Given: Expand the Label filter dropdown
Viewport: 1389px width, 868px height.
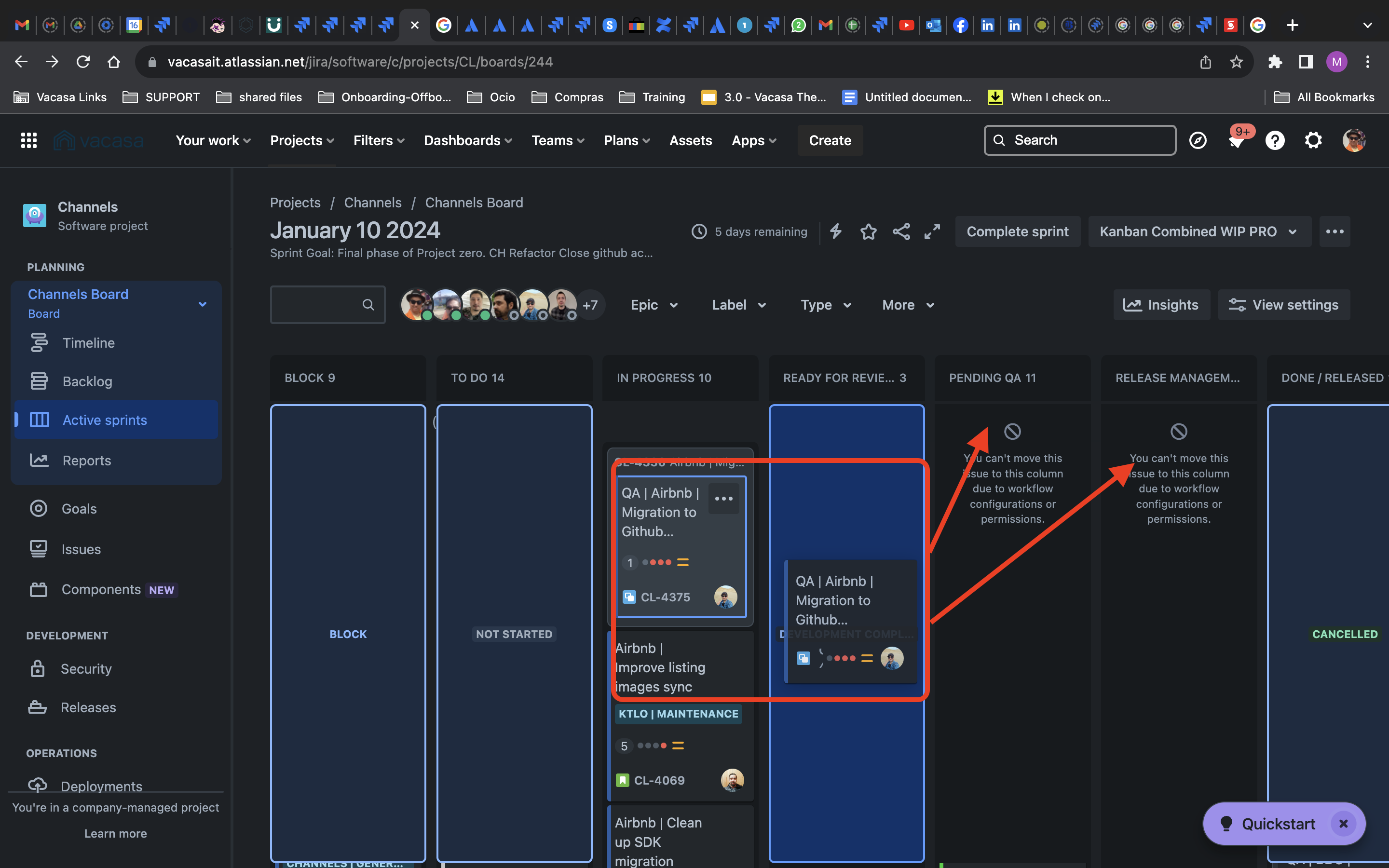Looking at the screenshot, I should [x=739, y=305].
